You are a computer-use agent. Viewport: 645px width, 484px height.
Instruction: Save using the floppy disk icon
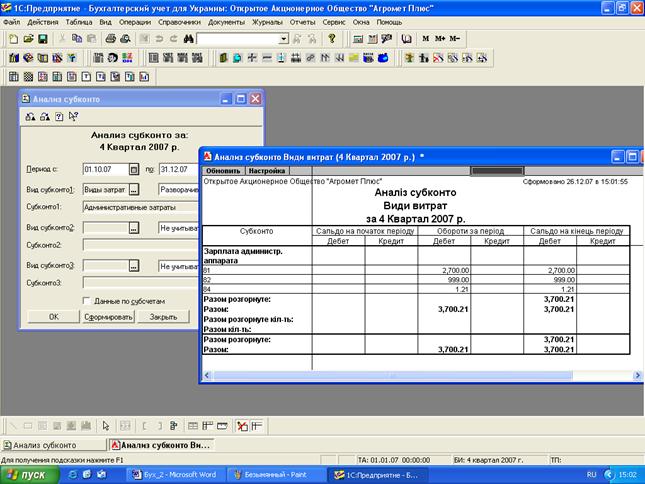click(x=43, y=39)
